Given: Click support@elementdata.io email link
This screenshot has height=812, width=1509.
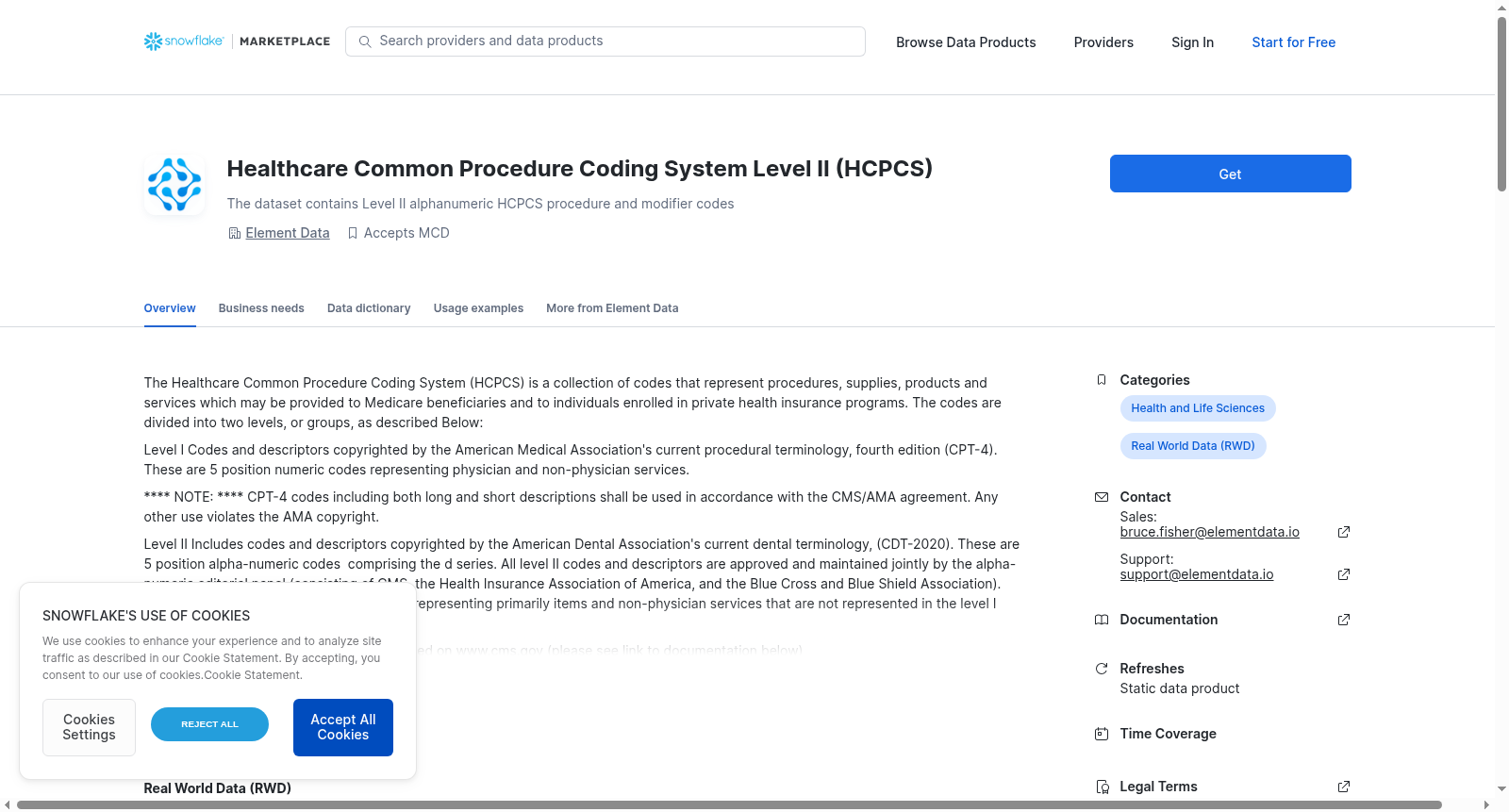Looking at the screenshot, I should (x=1196, y=574).
